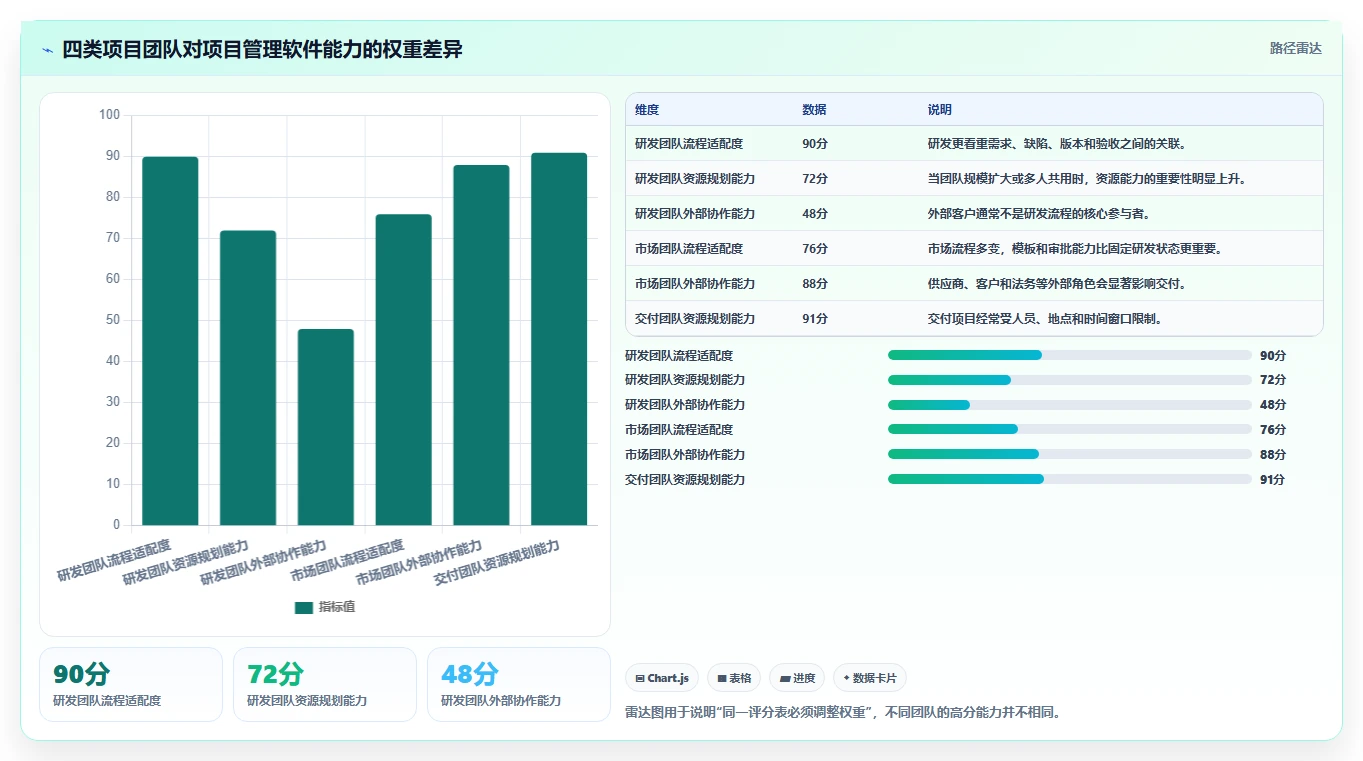Click the 72分 value in the table

click(x=815, y=179)
